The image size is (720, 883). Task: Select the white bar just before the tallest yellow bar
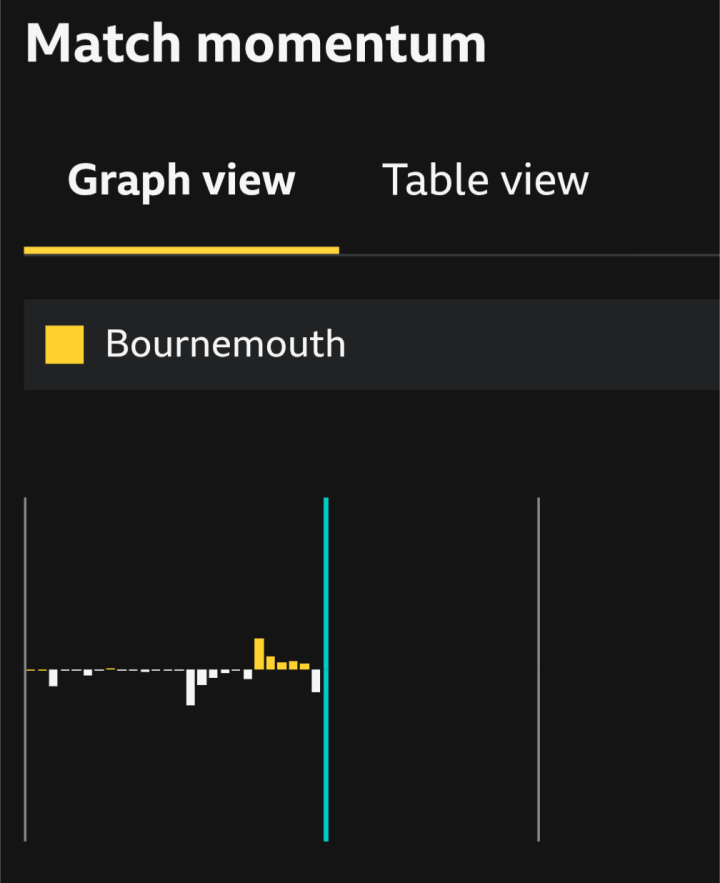[x=248, y=674]
